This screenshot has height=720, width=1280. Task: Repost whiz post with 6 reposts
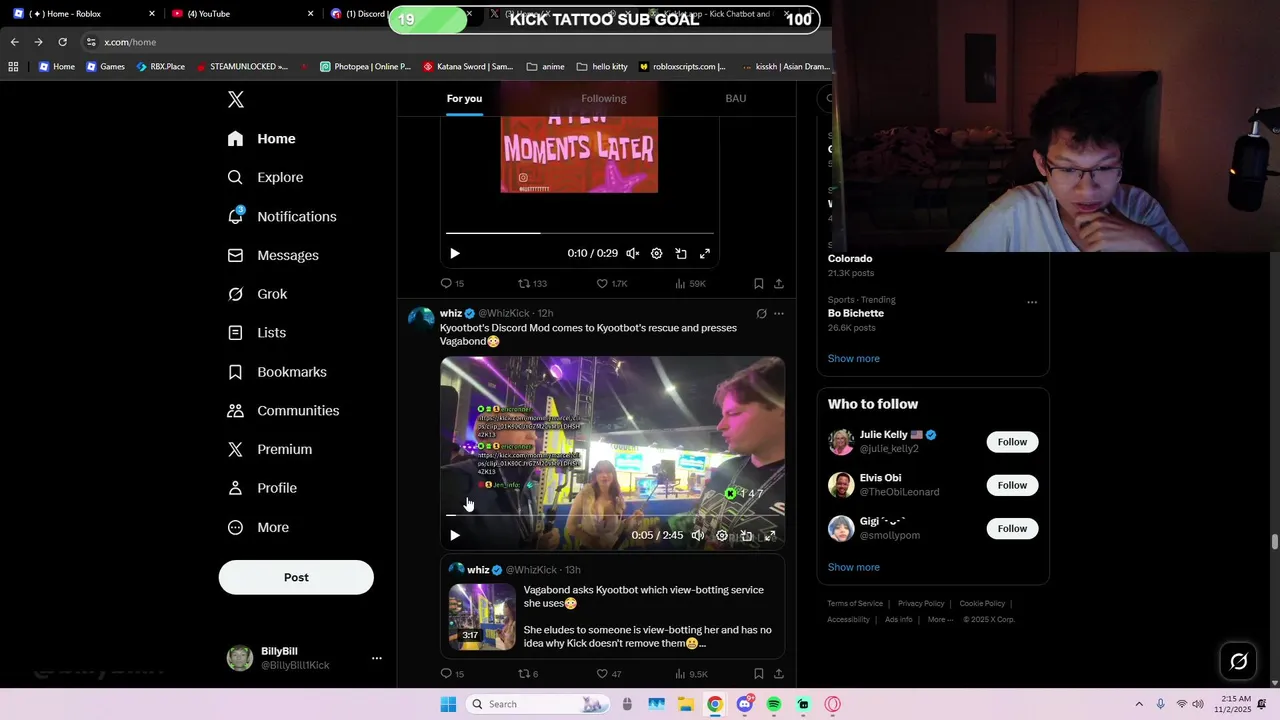click(x=528, y=674)
